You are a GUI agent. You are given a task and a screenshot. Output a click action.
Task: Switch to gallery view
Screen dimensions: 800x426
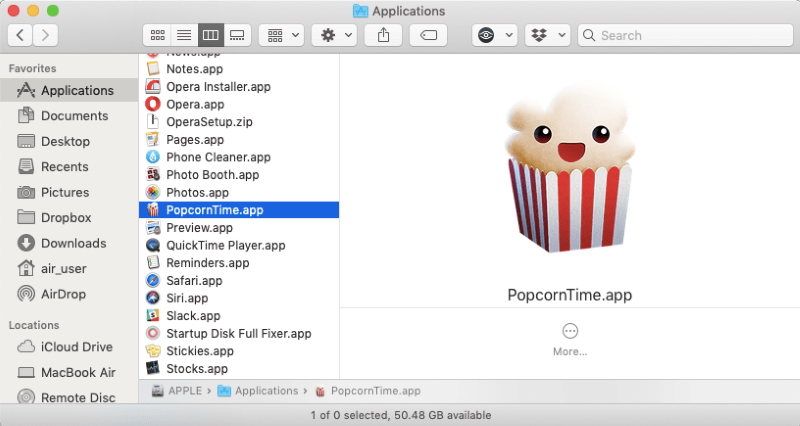point(237,35)
